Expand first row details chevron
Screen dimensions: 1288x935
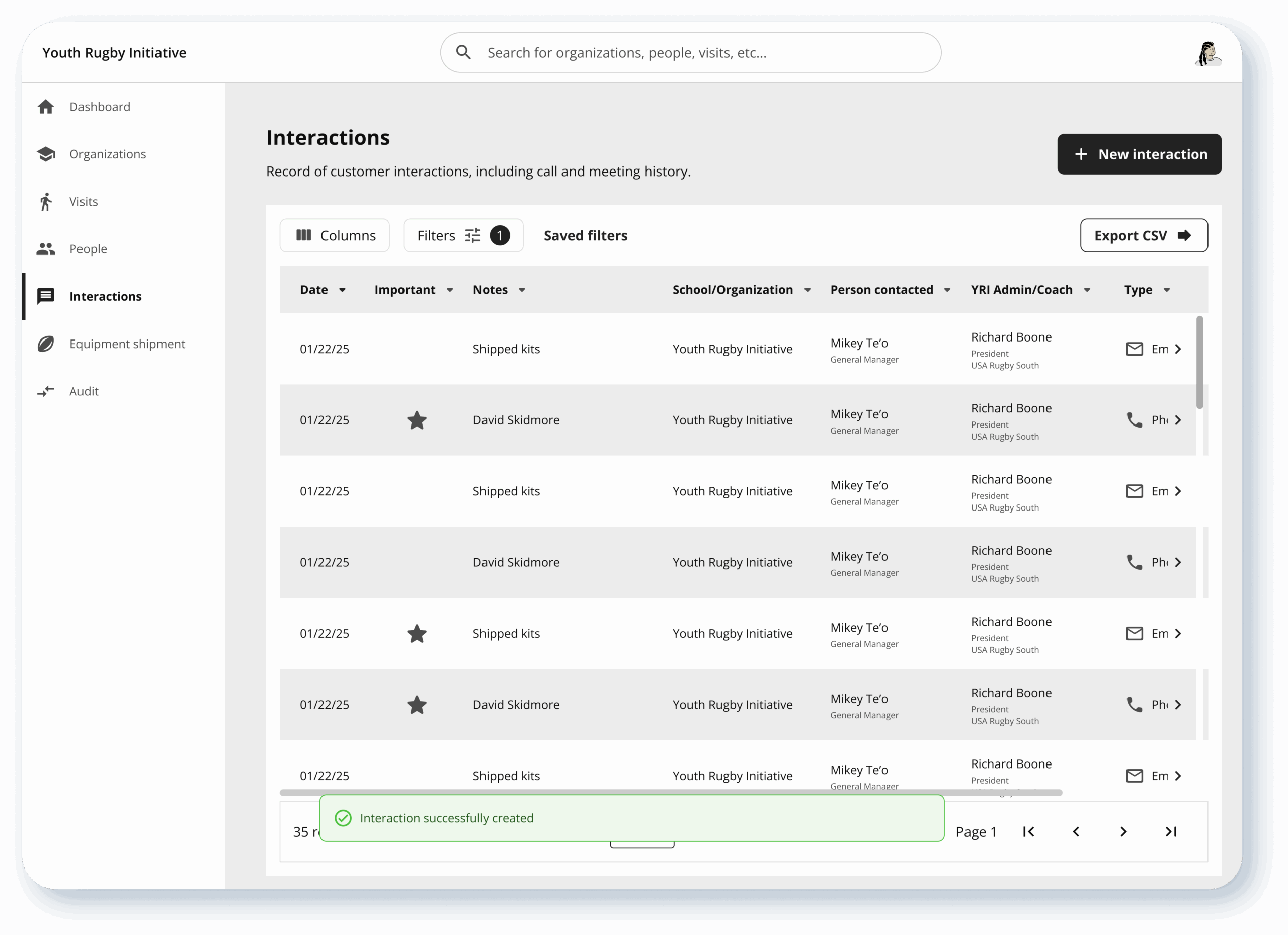tap(1178, 349)
